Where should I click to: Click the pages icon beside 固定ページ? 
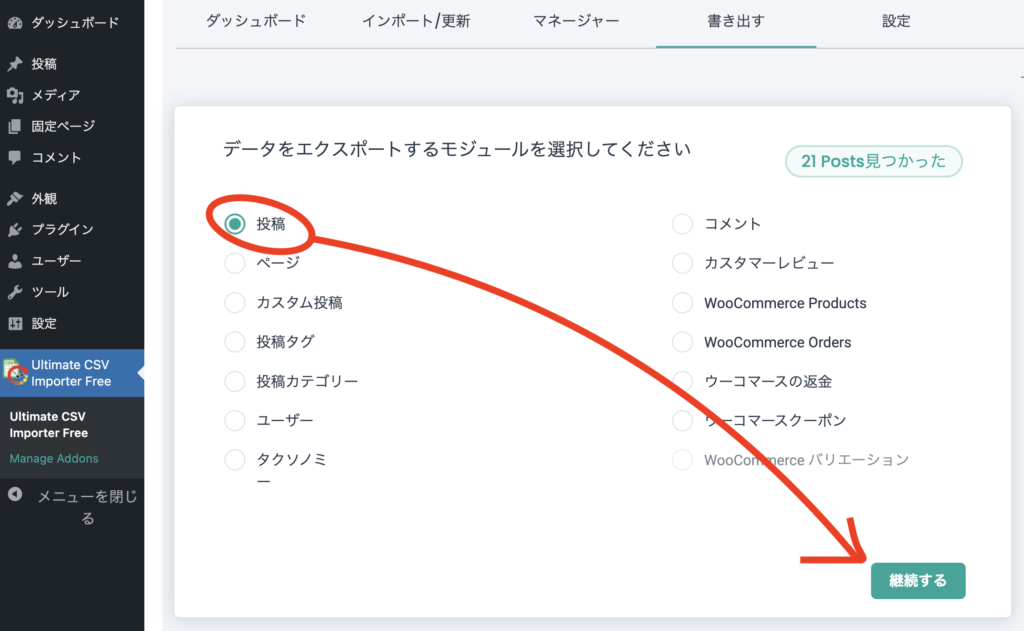[x=15, y=126]
